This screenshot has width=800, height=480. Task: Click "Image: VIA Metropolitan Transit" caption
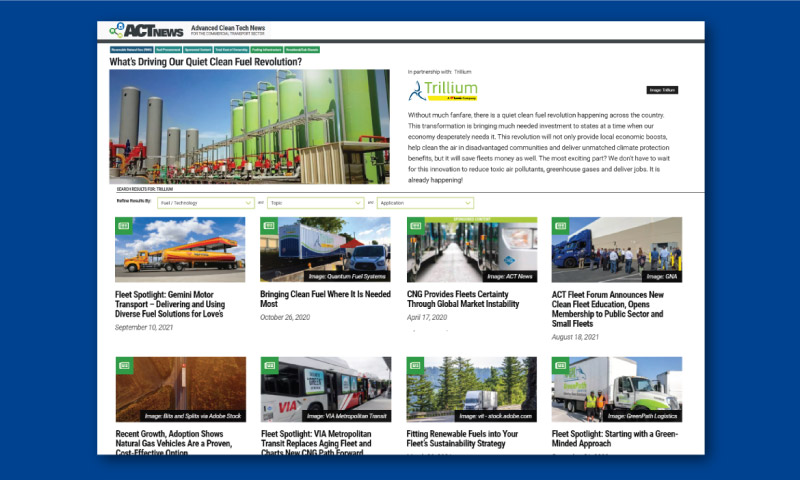(x=347, y=416)
